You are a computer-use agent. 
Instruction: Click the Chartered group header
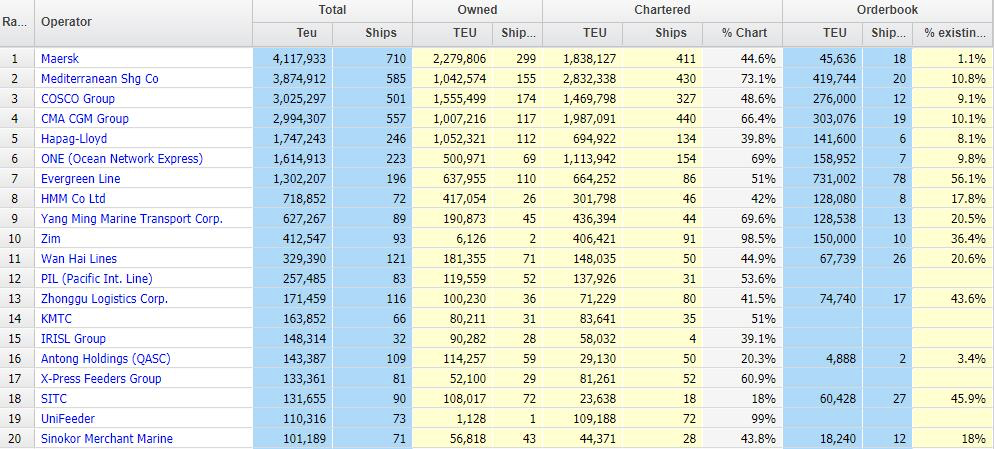(x=662, y=10)
